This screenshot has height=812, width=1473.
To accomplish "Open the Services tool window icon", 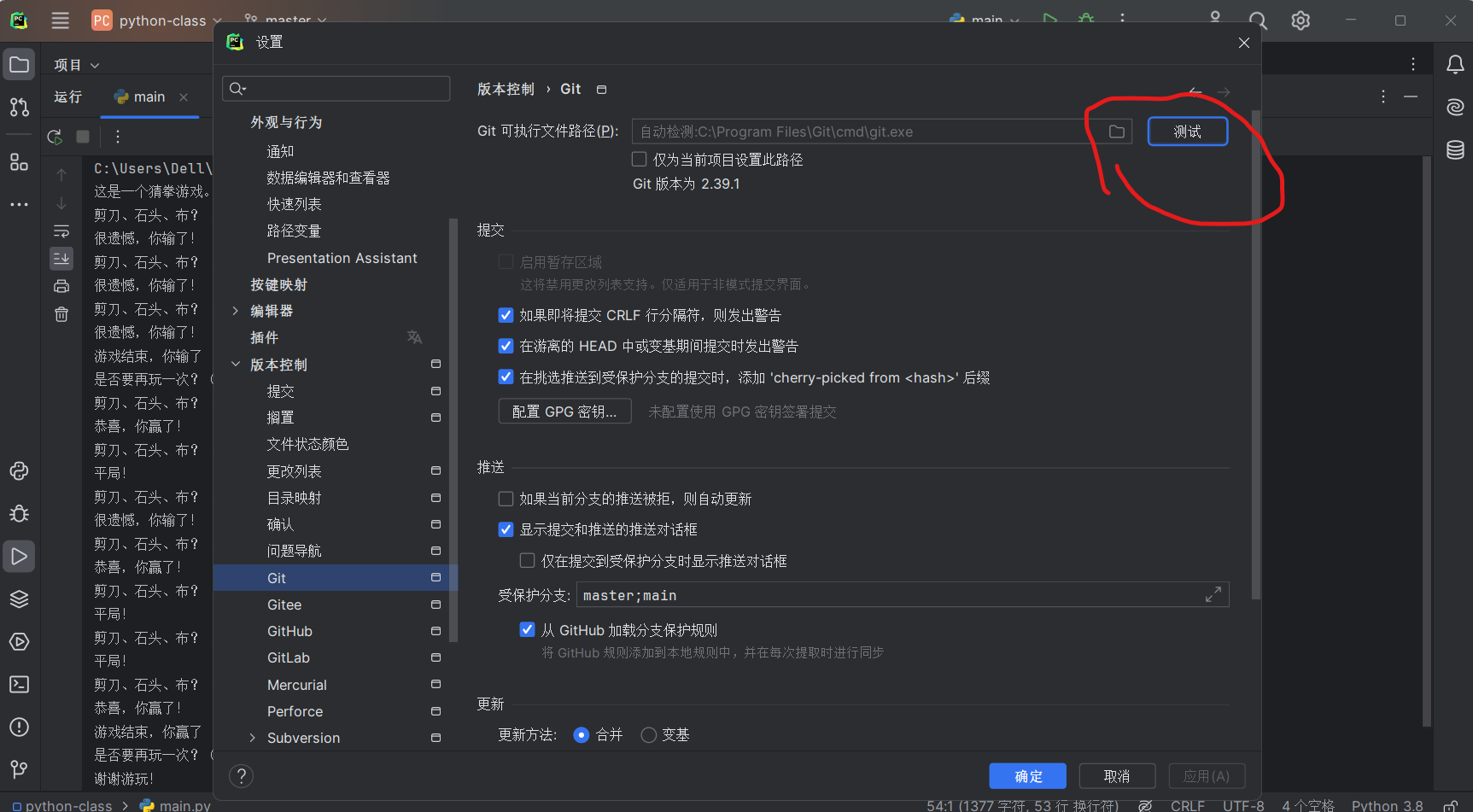I will tap(19, 642).
